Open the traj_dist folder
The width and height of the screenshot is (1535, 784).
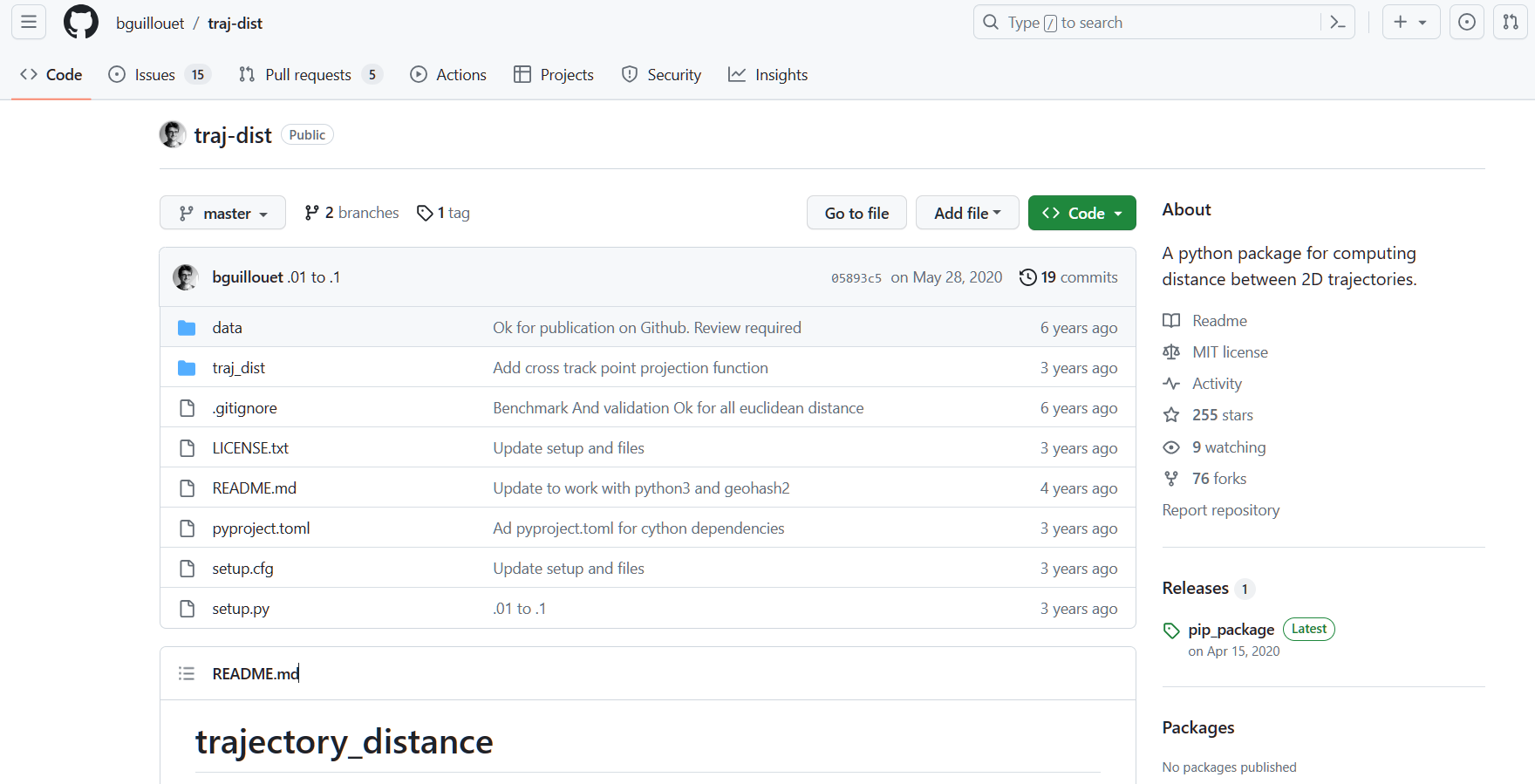click(239, 368)
